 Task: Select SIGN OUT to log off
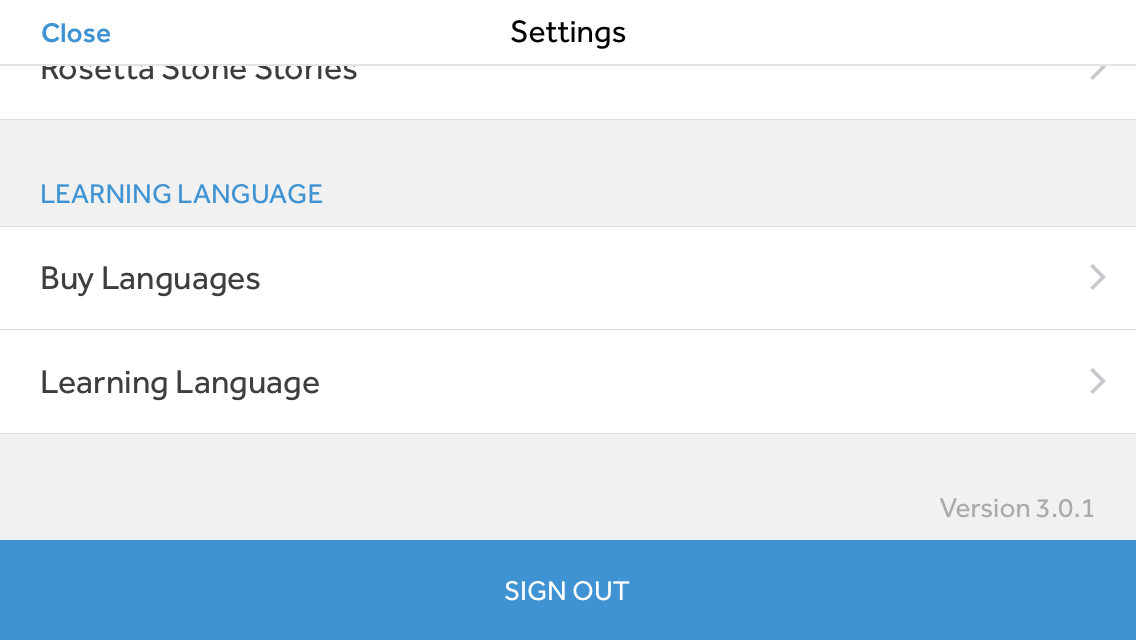[567, 590]
